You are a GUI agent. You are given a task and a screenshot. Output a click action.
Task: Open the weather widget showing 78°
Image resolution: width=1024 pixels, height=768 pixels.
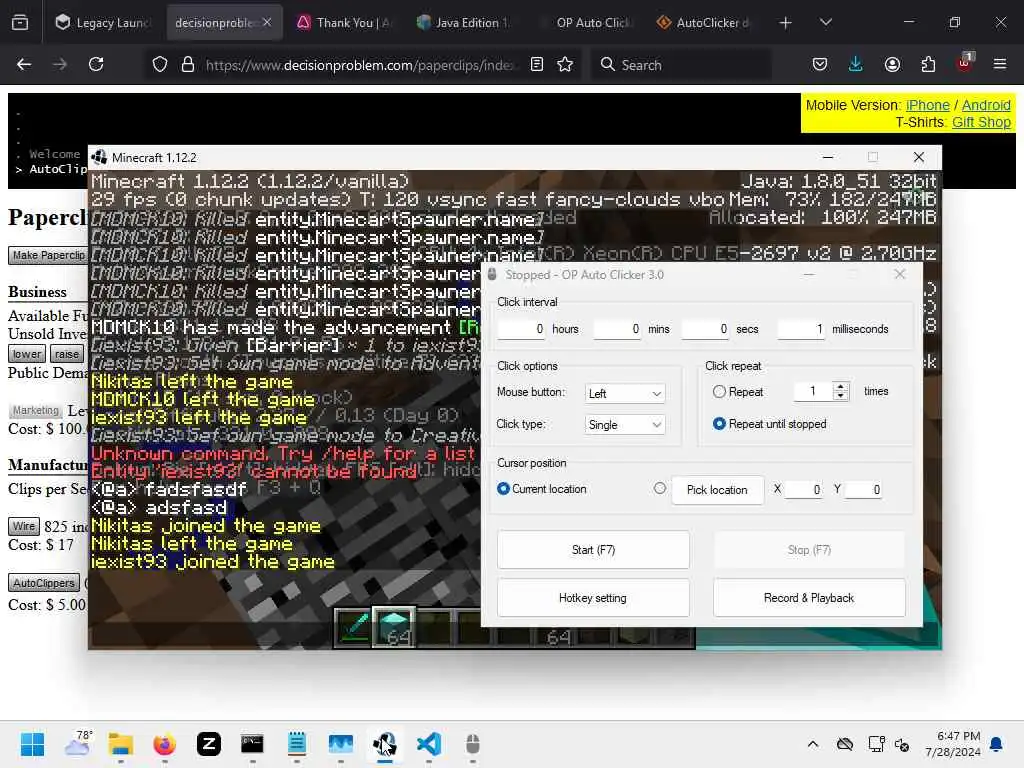pos(77,744)
